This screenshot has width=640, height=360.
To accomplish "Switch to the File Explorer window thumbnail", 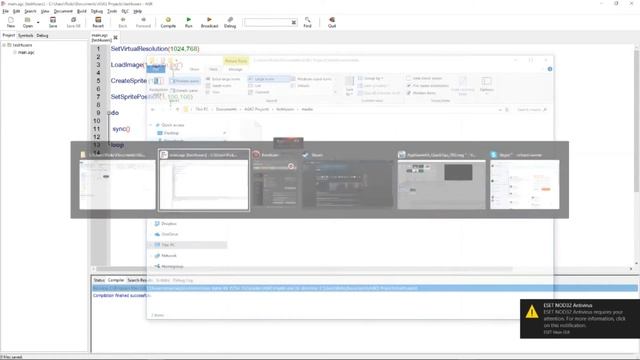I will pyautogui.click(x=117, y=180).
